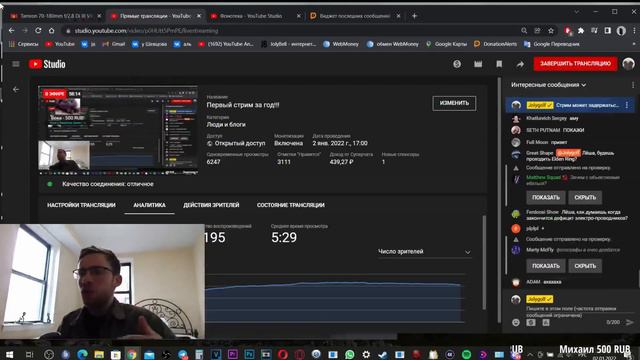Open WhatsApp from the taskbar
The height and width of the screenshot is (360, 640).
[349, 354]
